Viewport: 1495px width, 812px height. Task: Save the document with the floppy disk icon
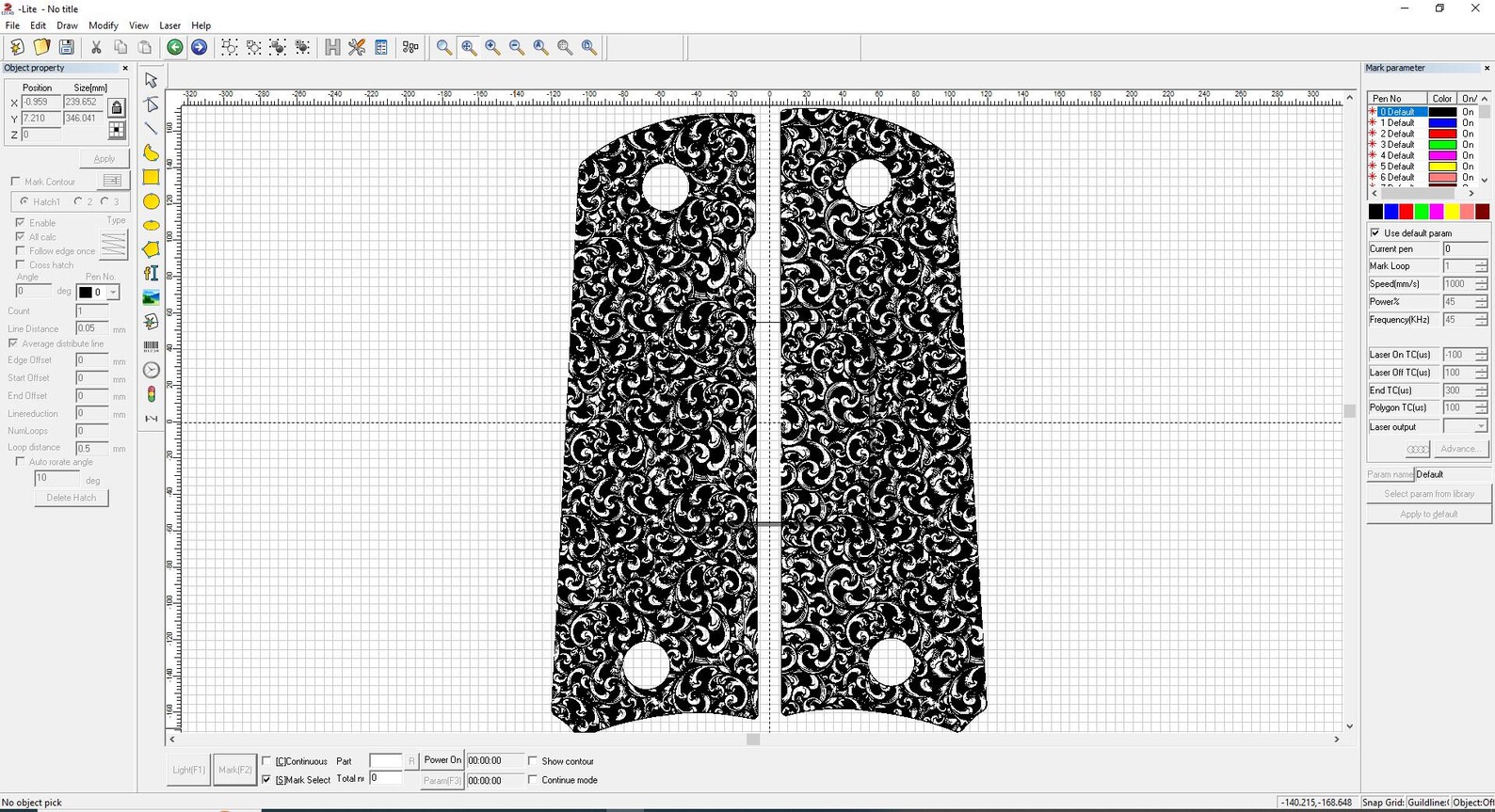click(66, 47)
